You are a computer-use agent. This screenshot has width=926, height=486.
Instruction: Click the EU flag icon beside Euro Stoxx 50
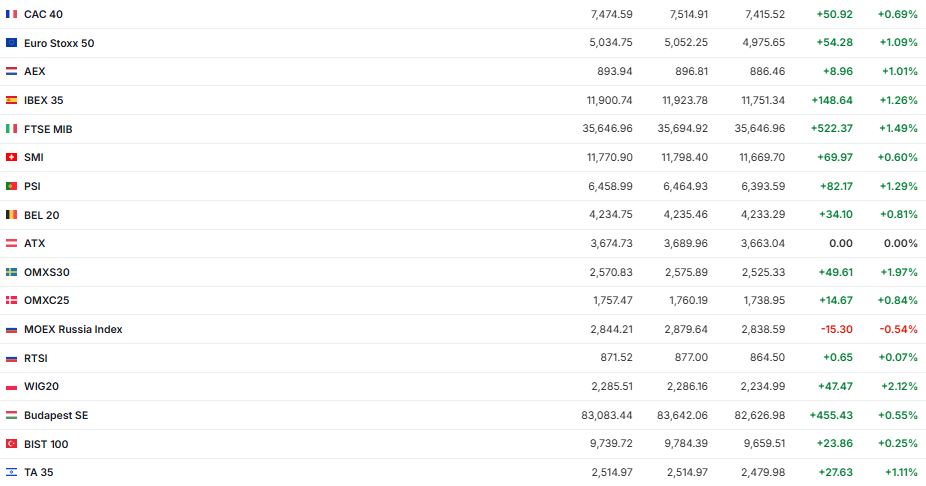click(x=11, y=43)
